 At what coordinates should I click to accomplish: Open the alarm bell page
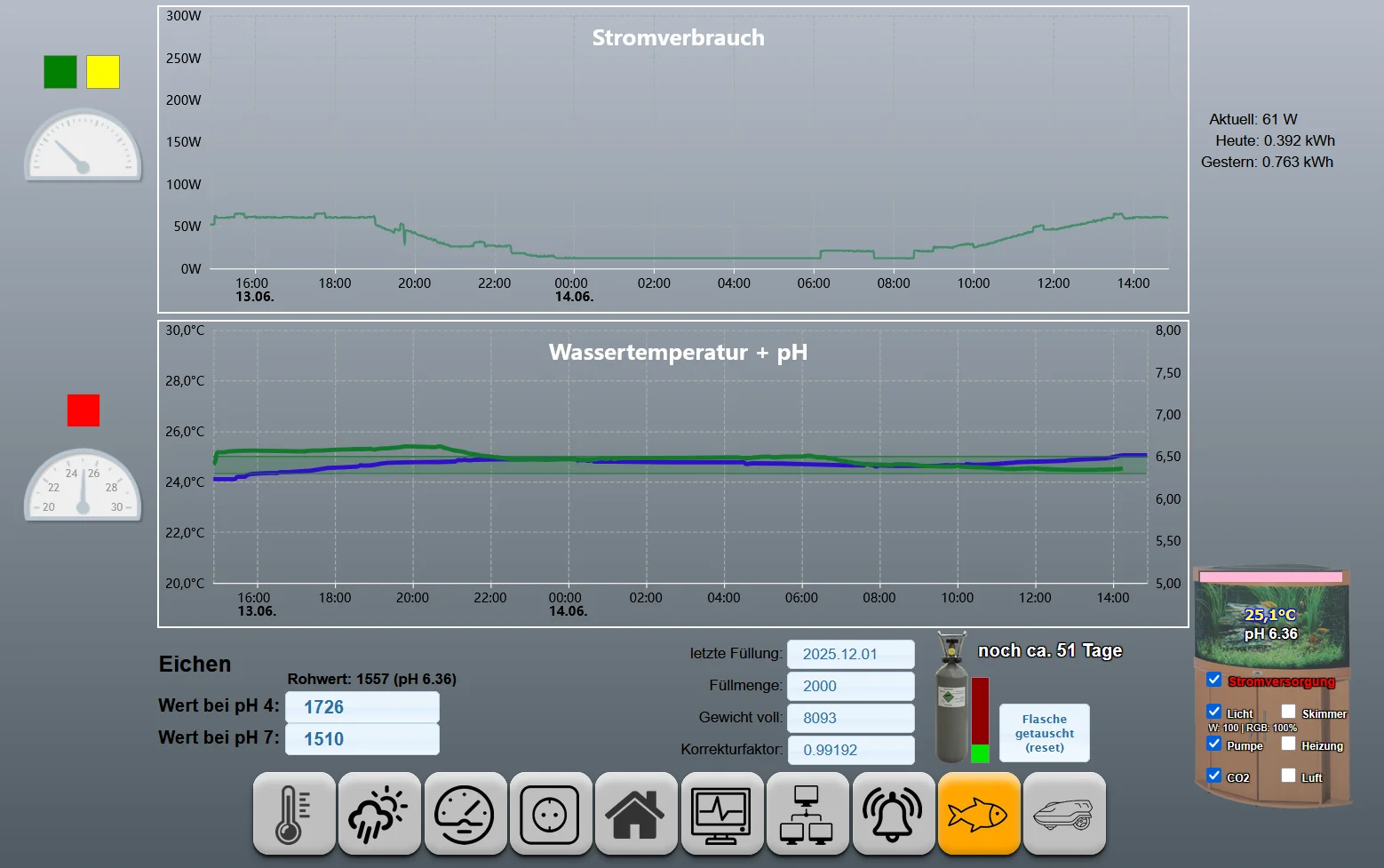(x=894, y=814)
